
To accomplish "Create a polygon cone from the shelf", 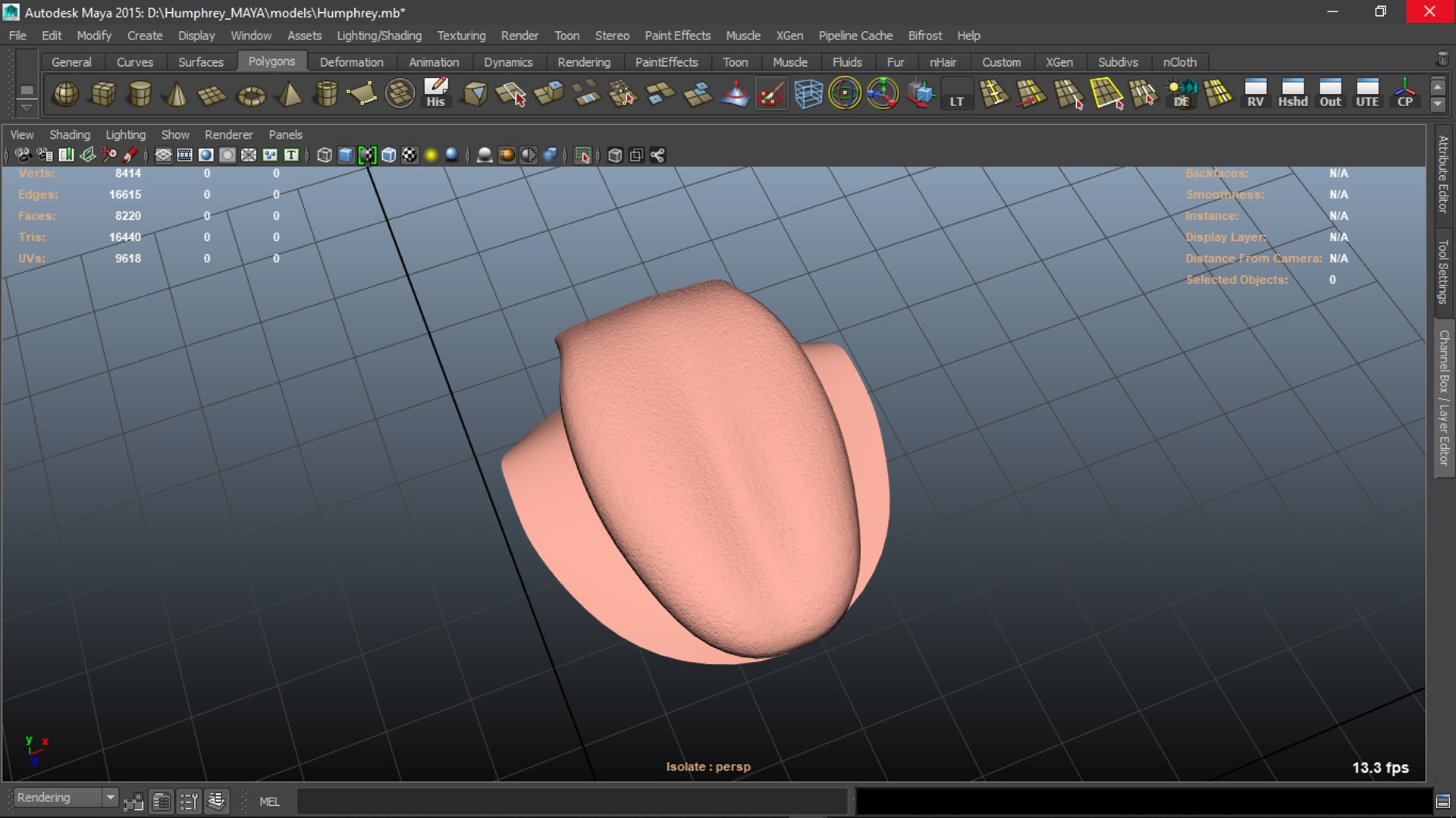I will 177,94.
